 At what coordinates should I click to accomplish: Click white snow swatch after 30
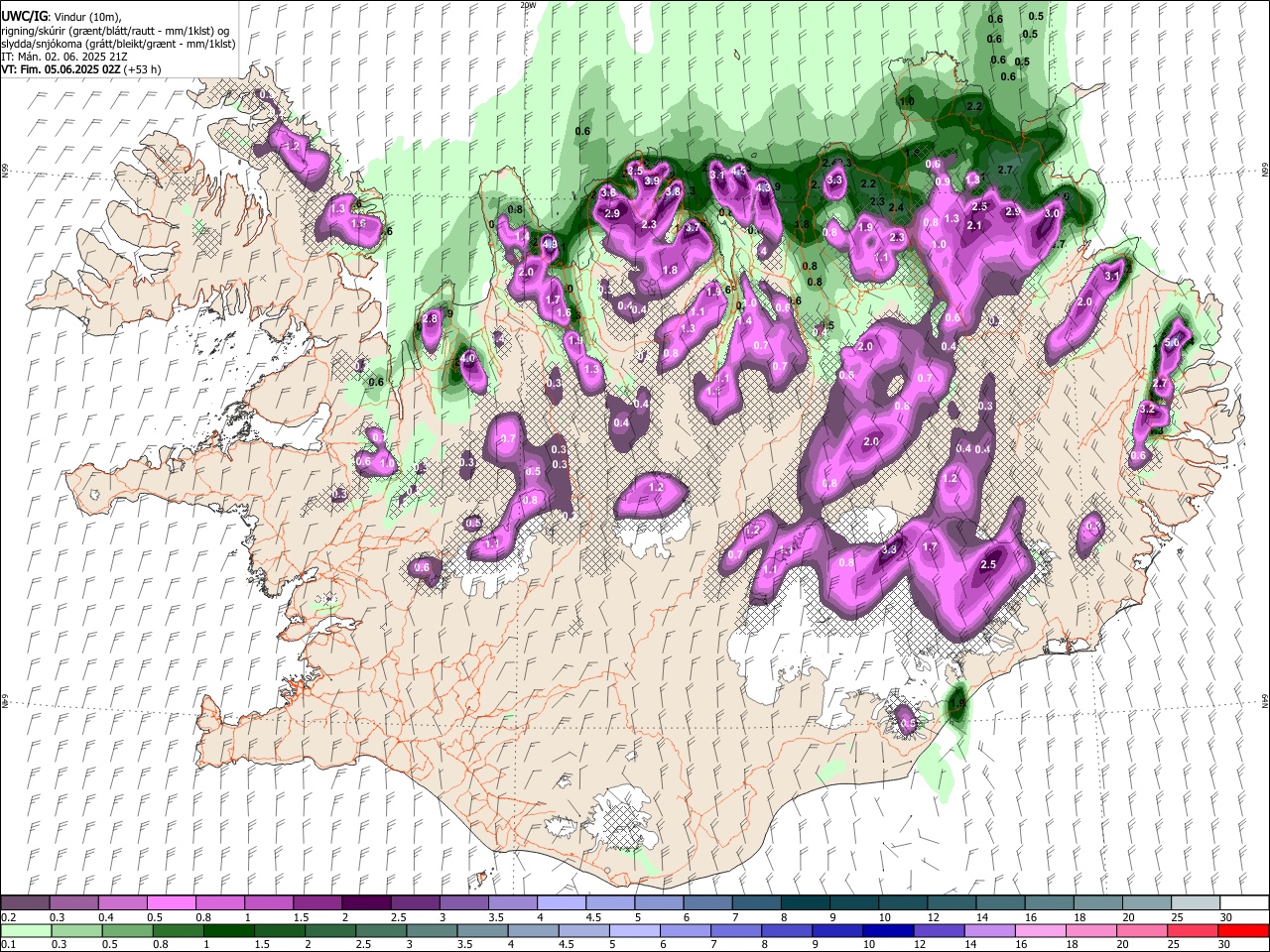[x=1243, y=903]
